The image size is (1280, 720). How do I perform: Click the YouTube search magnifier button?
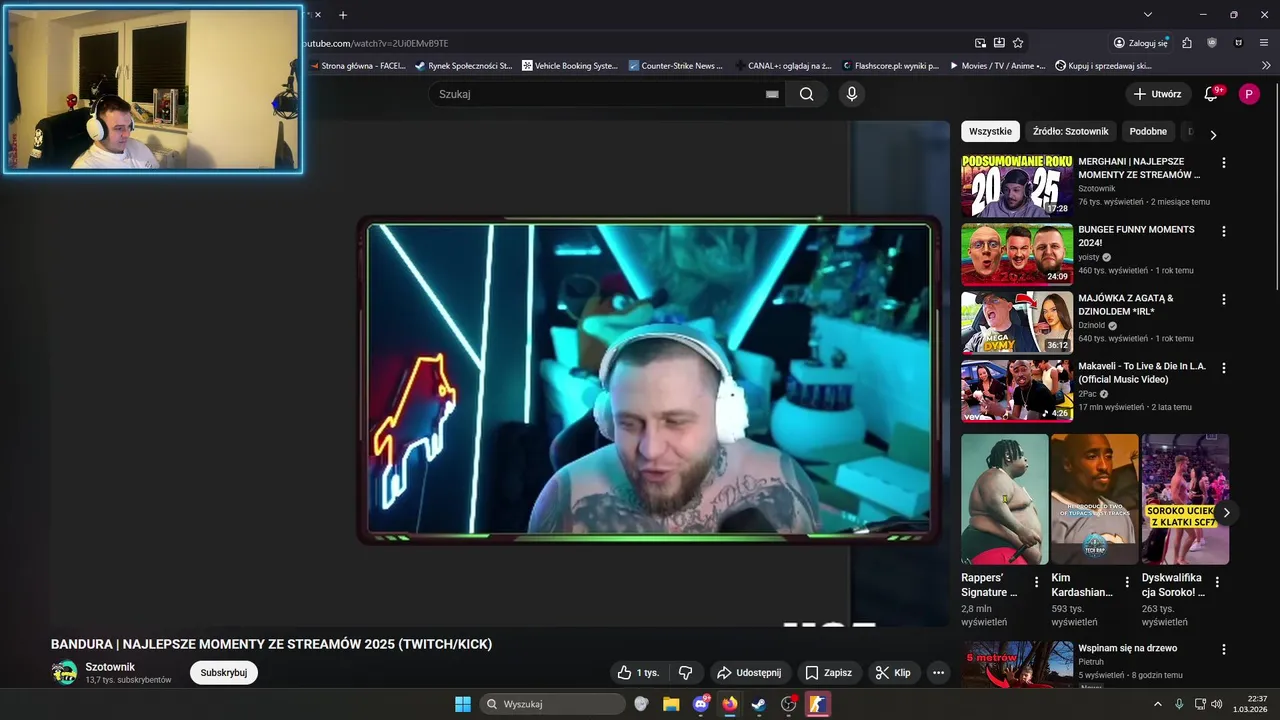pyautogui.click(x=806, y=94)
